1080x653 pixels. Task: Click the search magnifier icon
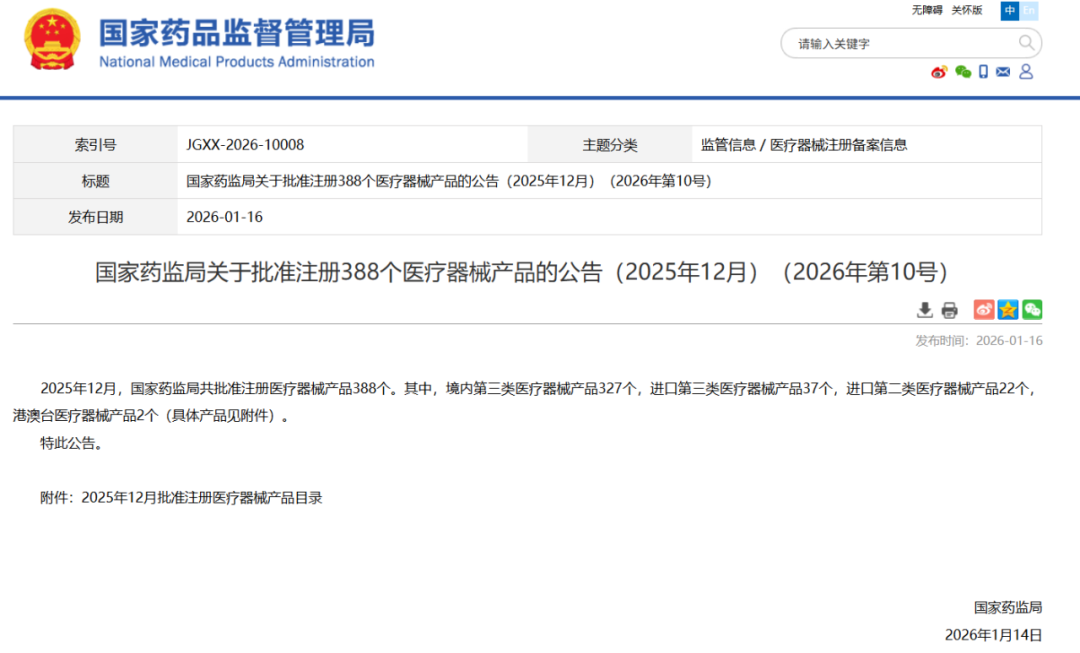click(x=1026, y=43)
